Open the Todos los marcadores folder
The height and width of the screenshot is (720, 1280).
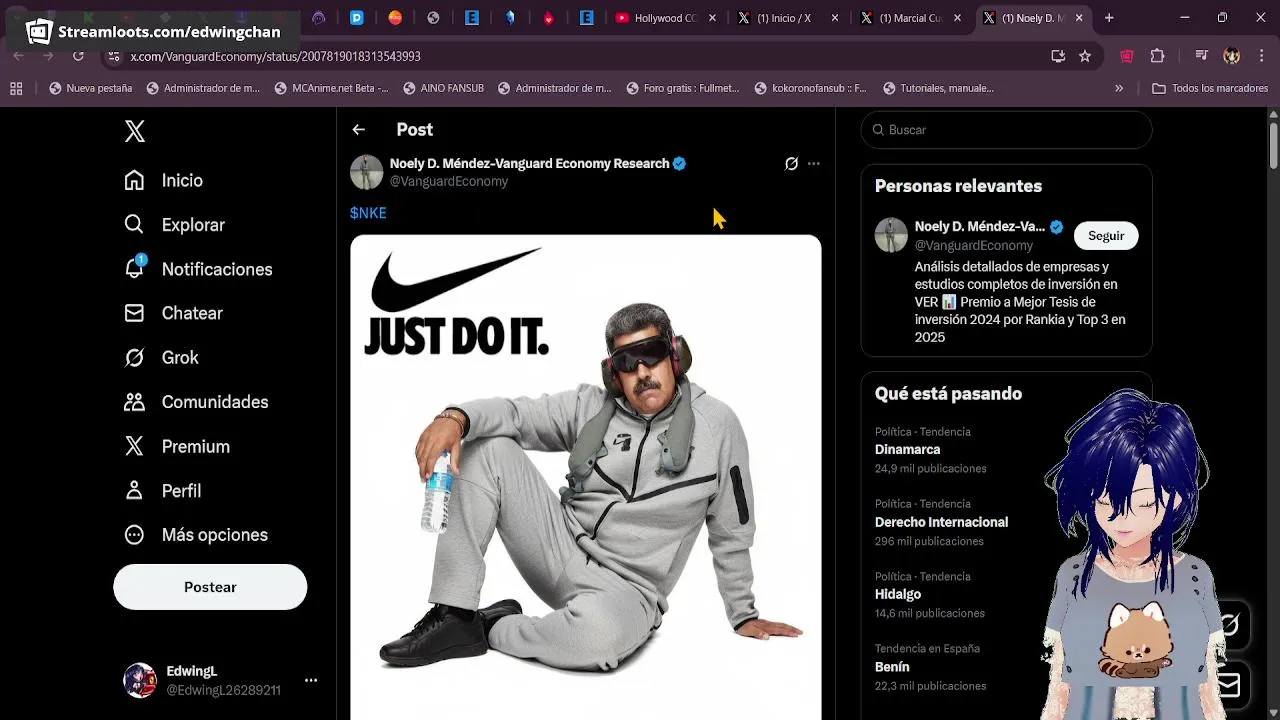tap(1210, 88)
